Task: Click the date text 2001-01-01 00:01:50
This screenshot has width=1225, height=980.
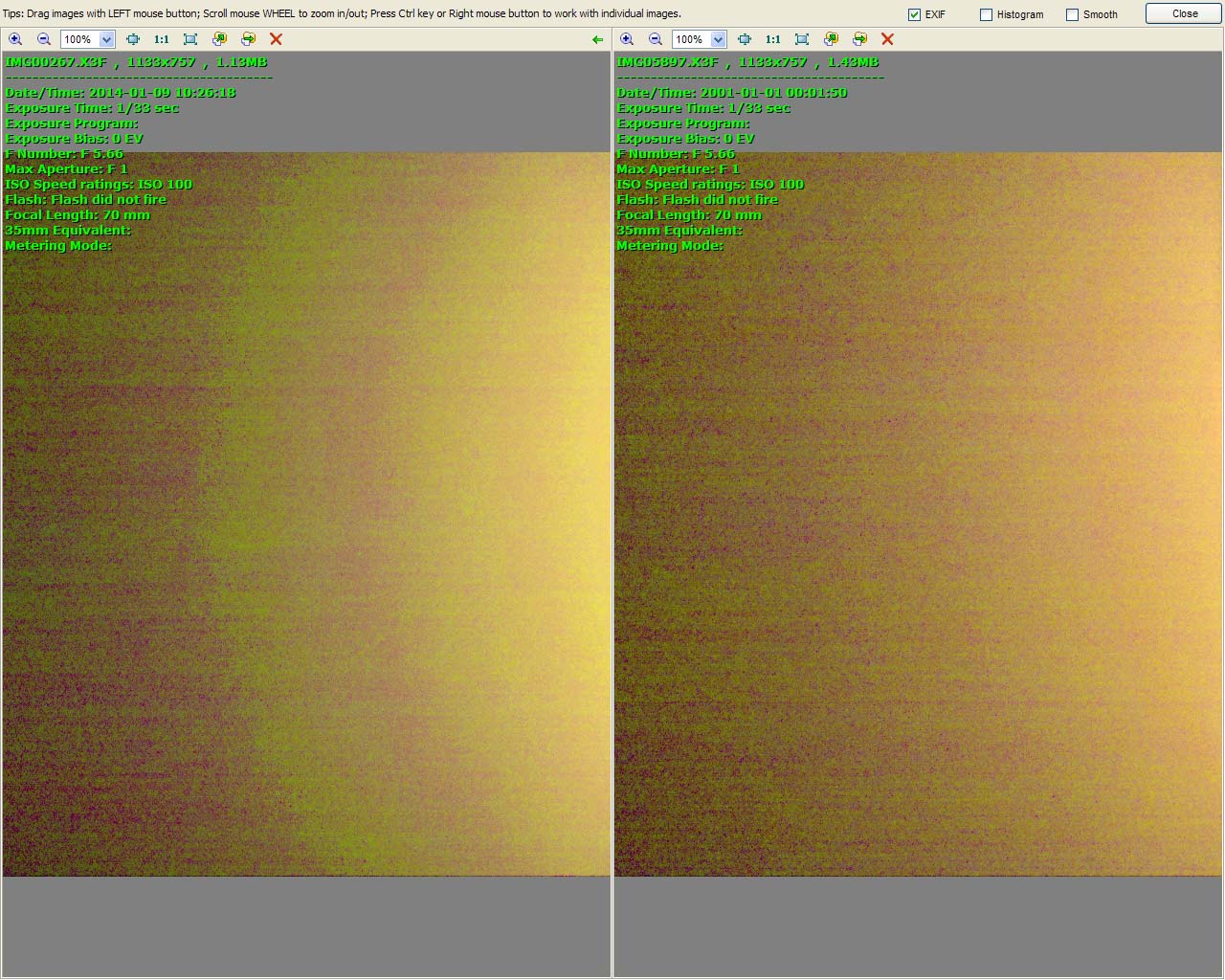Action: (x=774, y=93)
